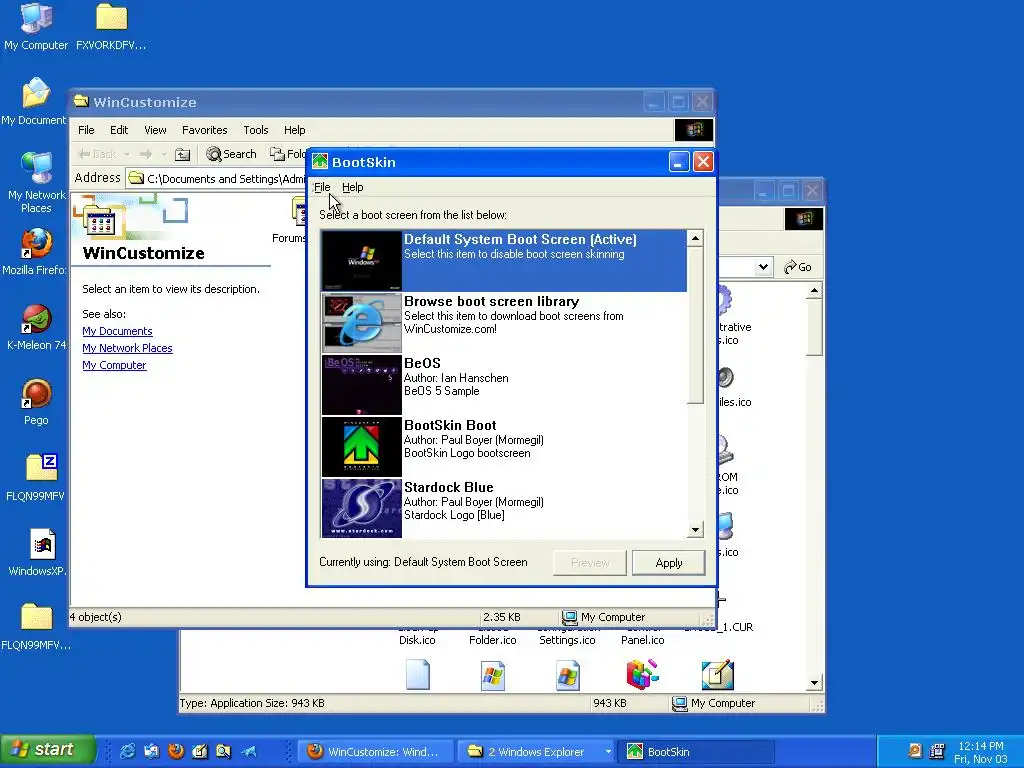Viewport: 1024px width, 768px height.
Task: Click the Back button in WinCustomize toolbar
Action: tap(97, 154)
